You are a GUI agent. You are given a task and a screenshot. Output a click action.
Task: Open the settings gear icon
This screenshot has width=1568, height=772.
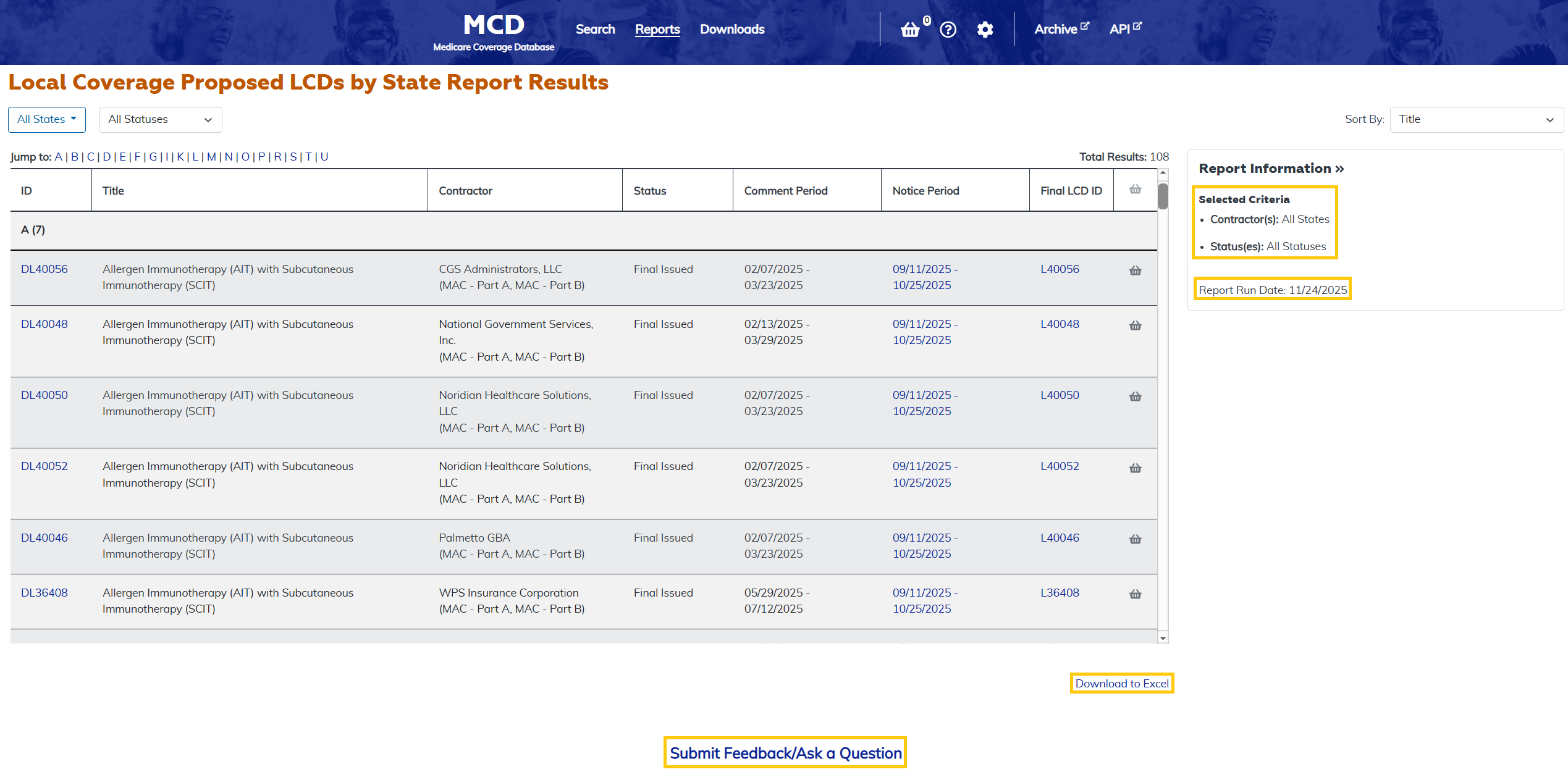pos(985,29)
